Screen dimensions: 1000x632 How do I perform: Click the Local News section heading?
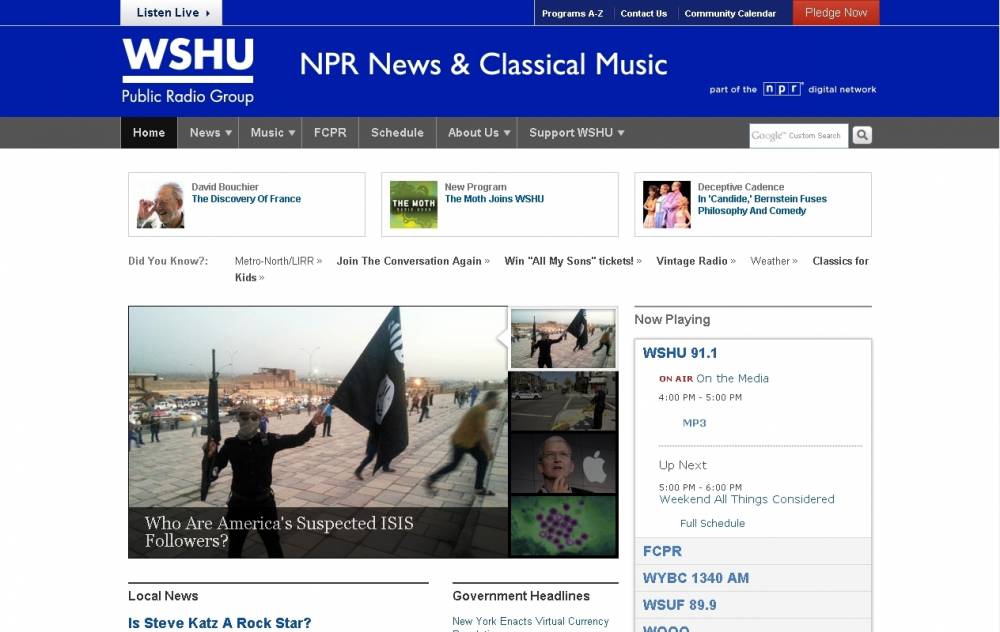(163, 596)
